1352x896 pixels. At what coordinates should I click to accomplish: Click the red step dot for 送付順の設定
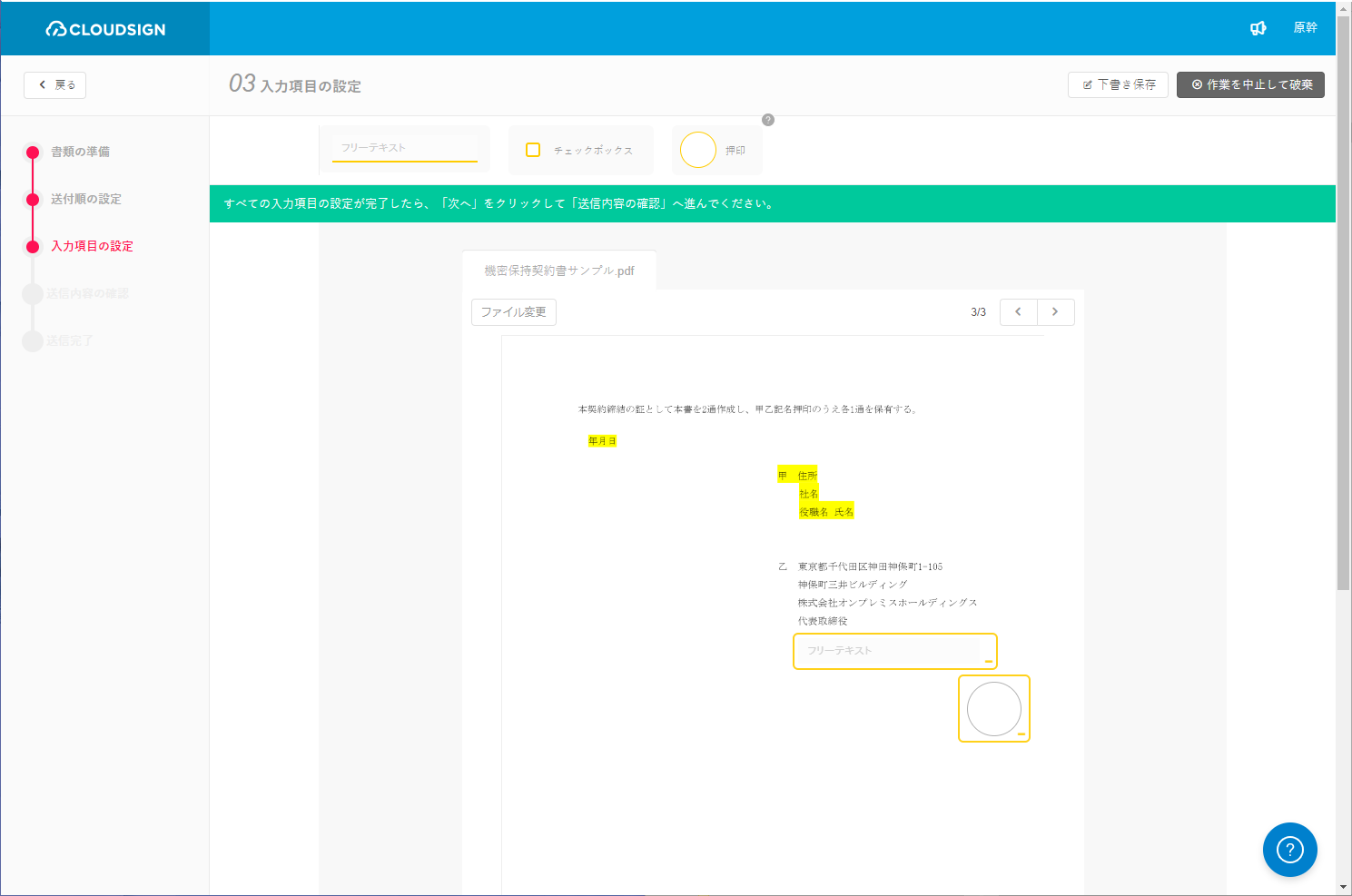click(33, 199)
